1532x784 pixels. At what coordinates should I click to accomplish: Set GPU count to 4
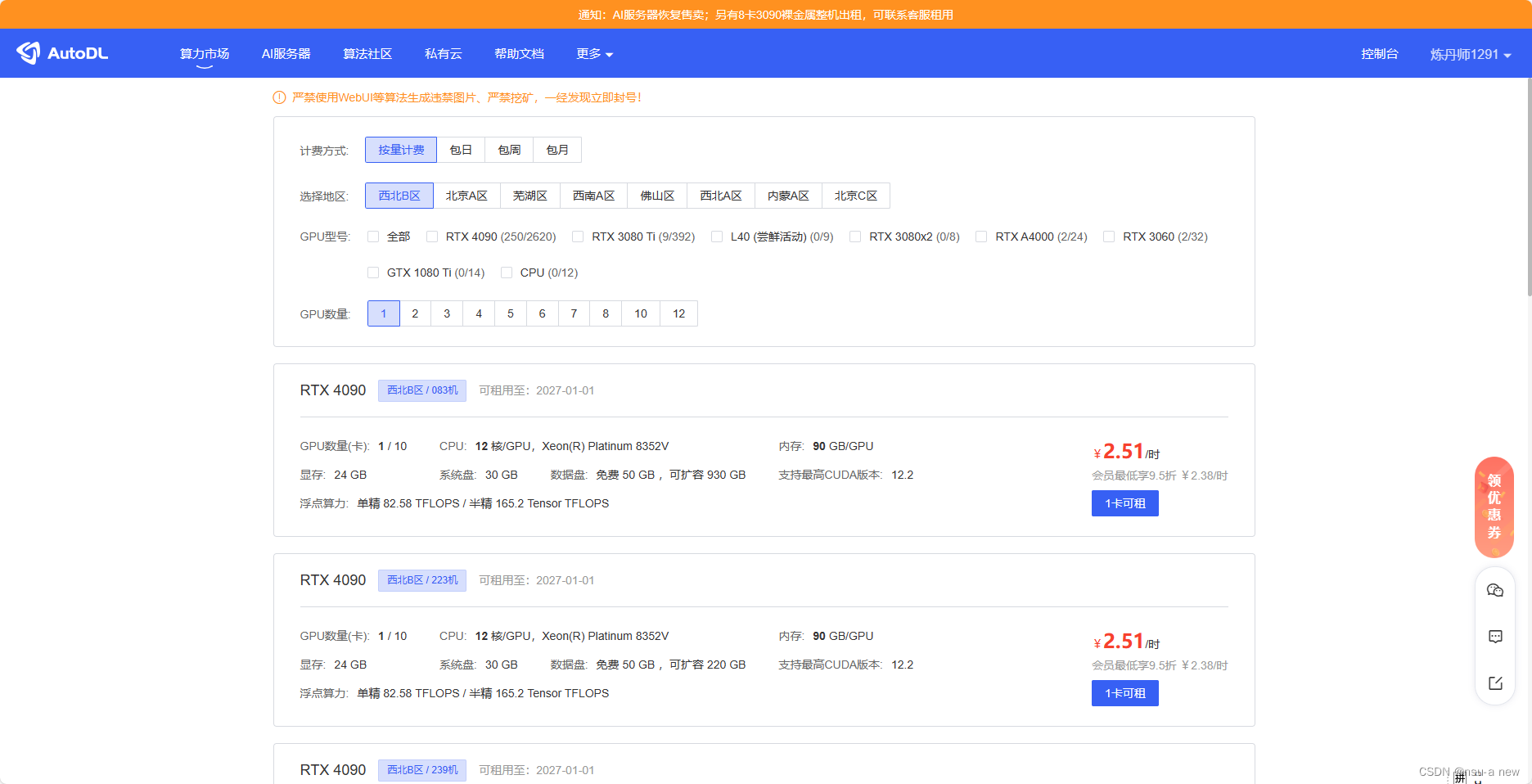click(x=479, y=313)
